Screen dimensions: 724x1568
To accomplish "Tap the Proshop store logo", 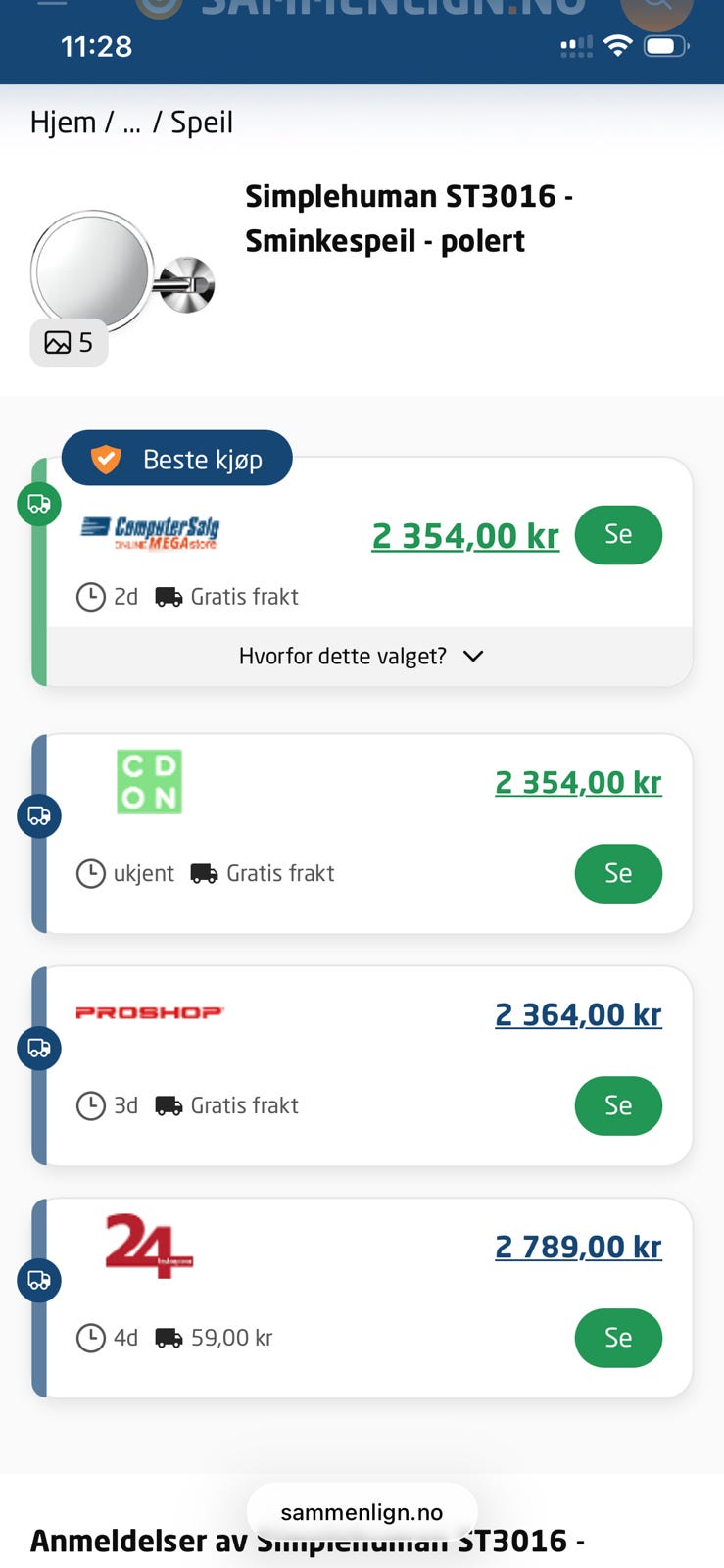I will click(150, 1012).
